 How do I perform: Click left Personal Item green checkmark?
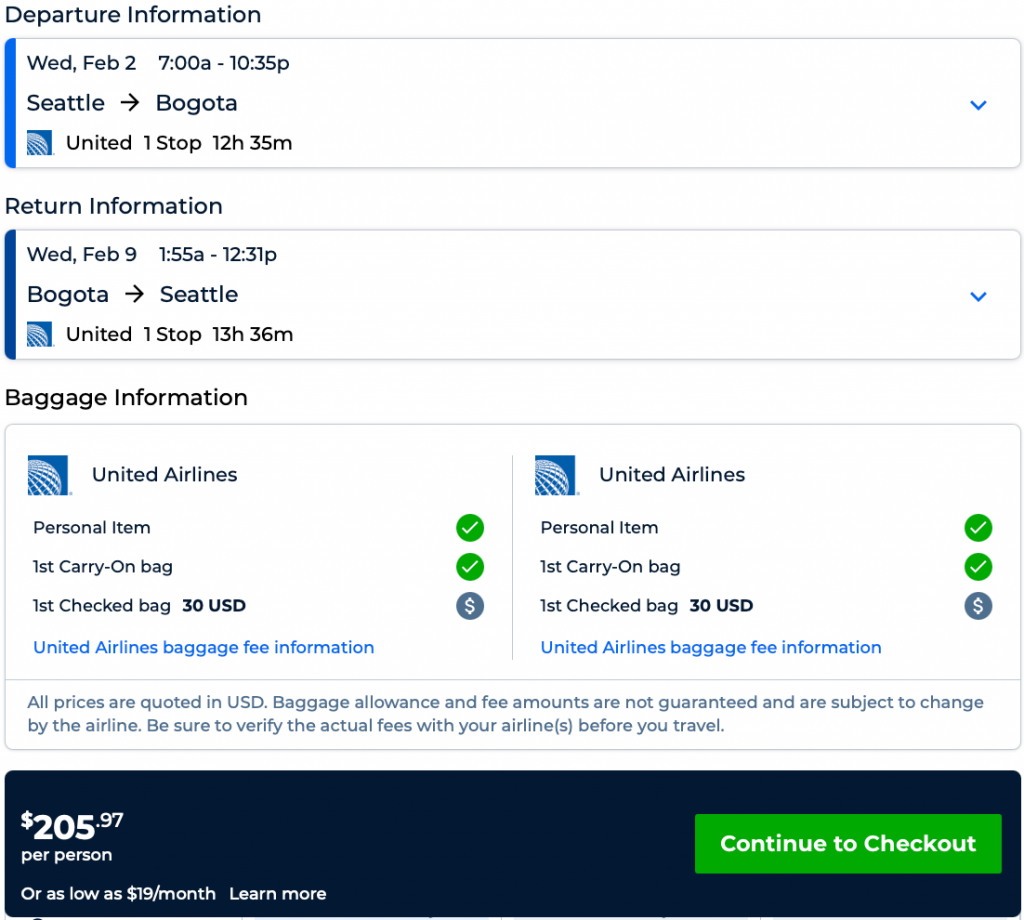(470, 527)
